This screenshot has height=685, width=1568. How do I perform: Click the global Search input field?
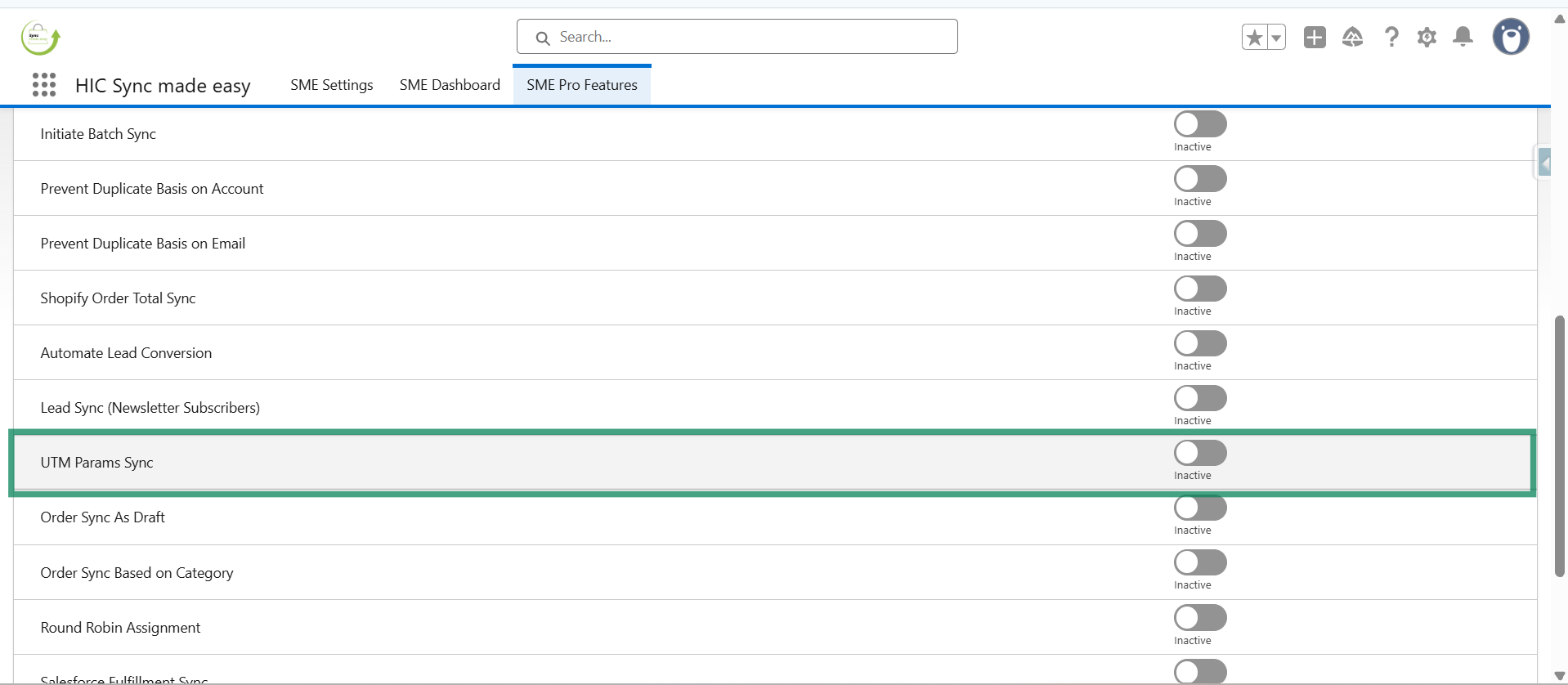[x=737, y=37]
